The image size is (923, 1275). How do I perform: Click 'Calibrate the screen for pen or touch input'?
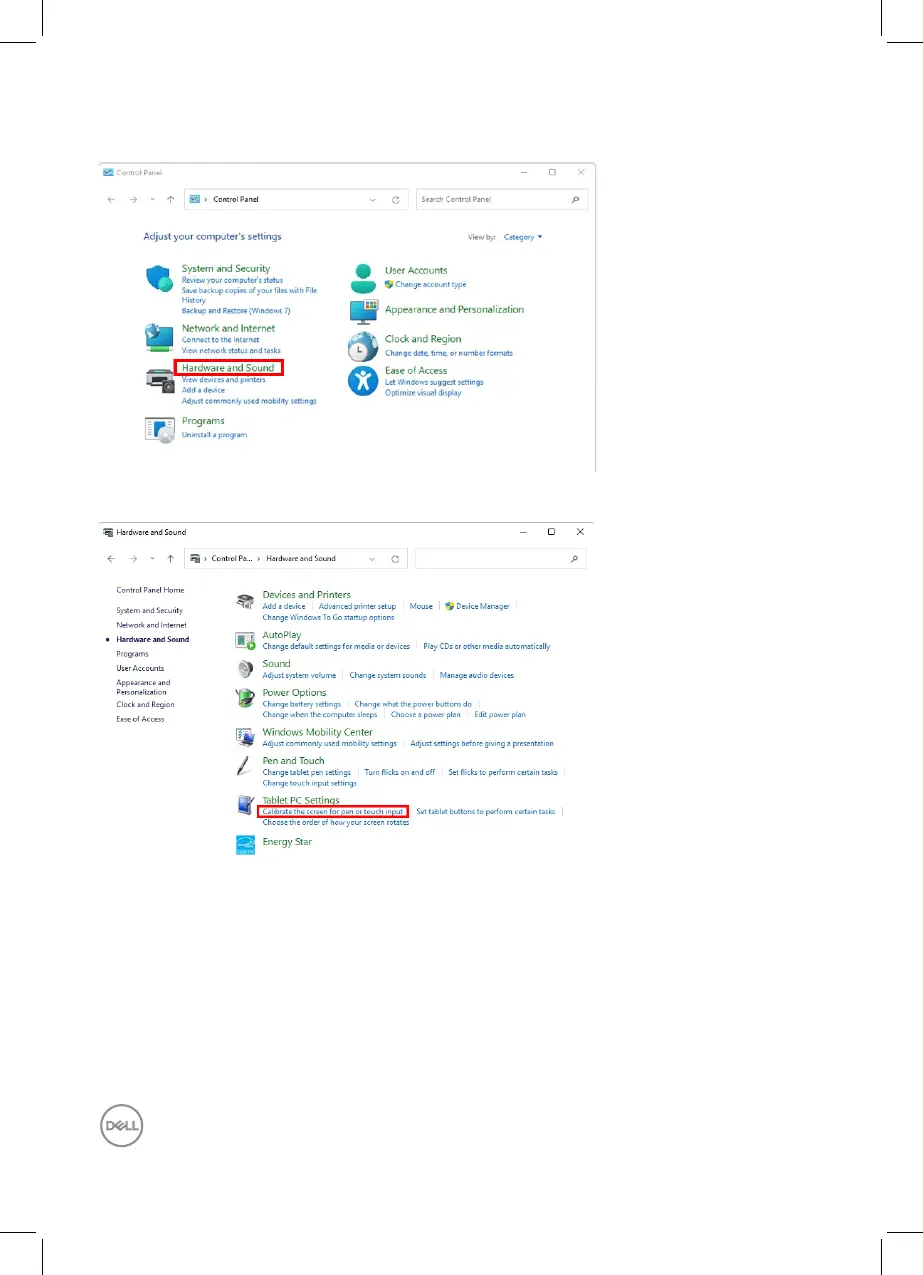tap(333, 812)
